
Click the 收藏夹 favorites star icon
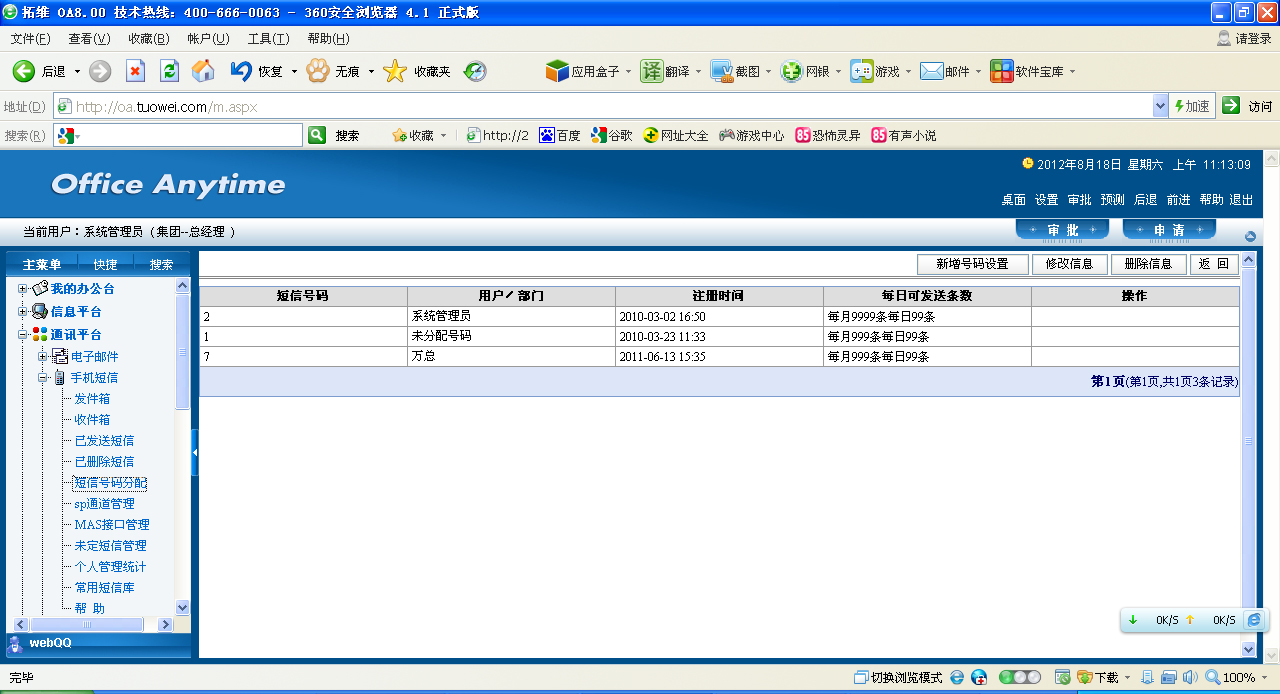[x=396, y=71]
